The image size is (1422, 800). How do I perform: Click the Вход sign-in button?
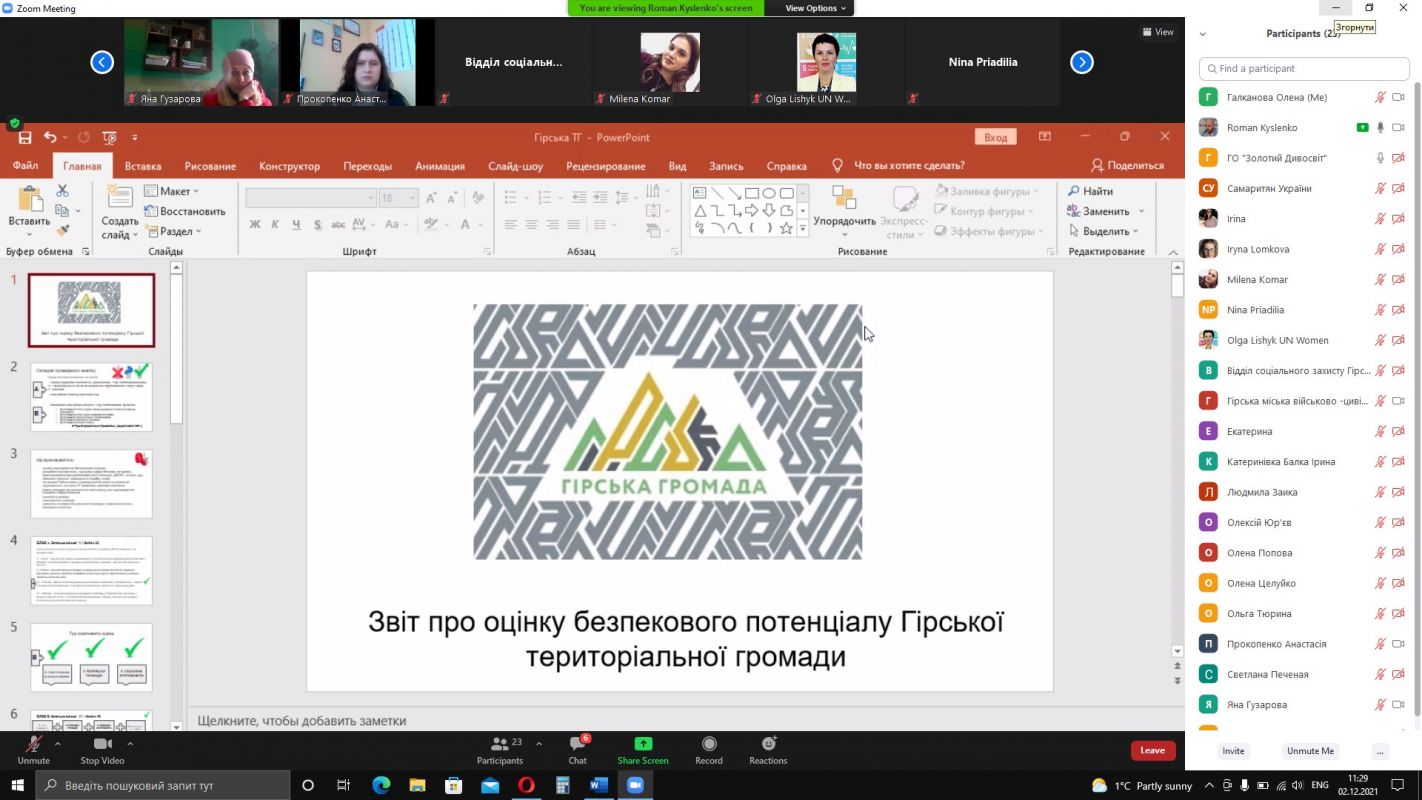click(x=995, y=137)
